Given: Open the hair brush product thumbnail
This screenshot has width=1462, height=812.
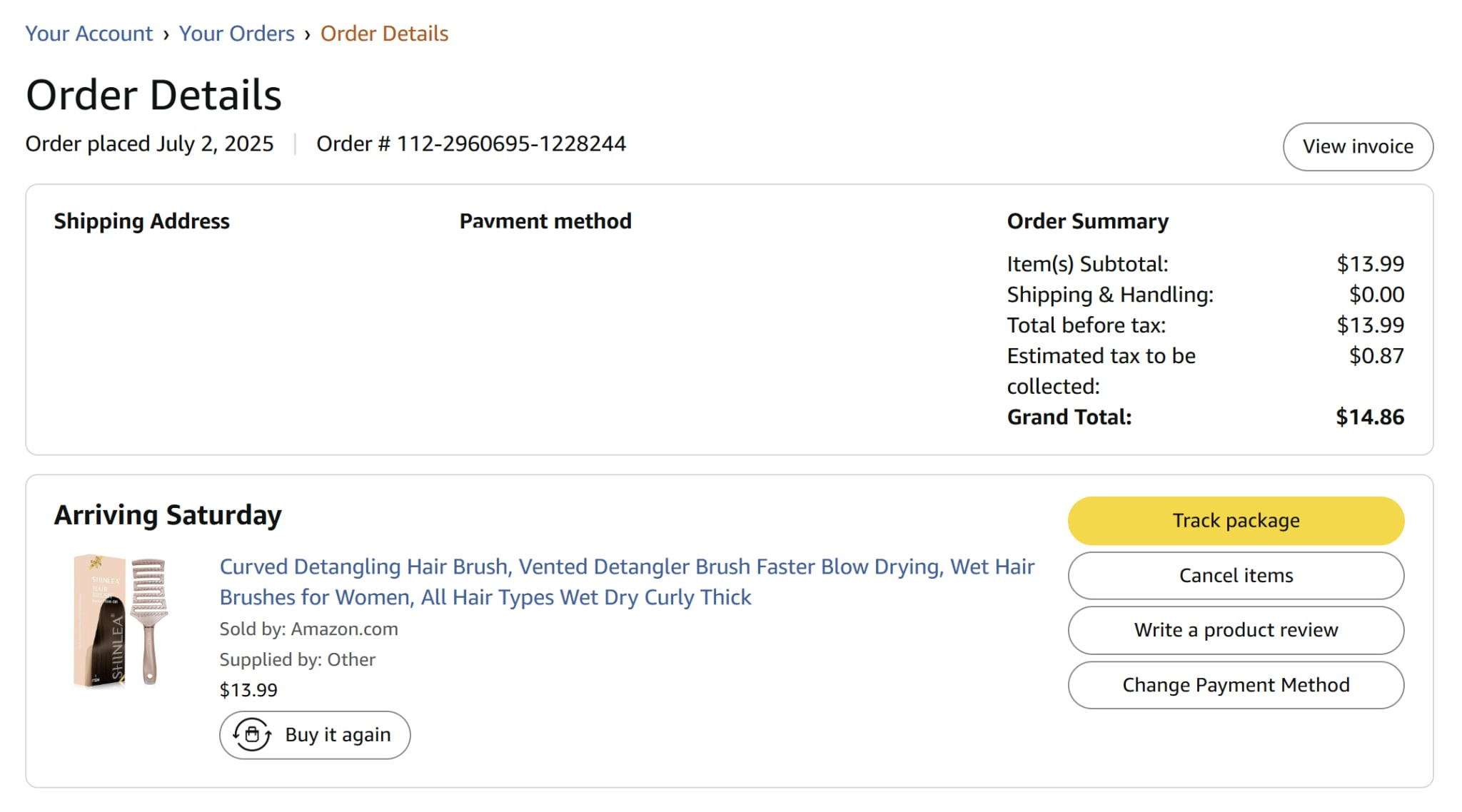Looking at the screenshot, I should (x=121, y=621).
